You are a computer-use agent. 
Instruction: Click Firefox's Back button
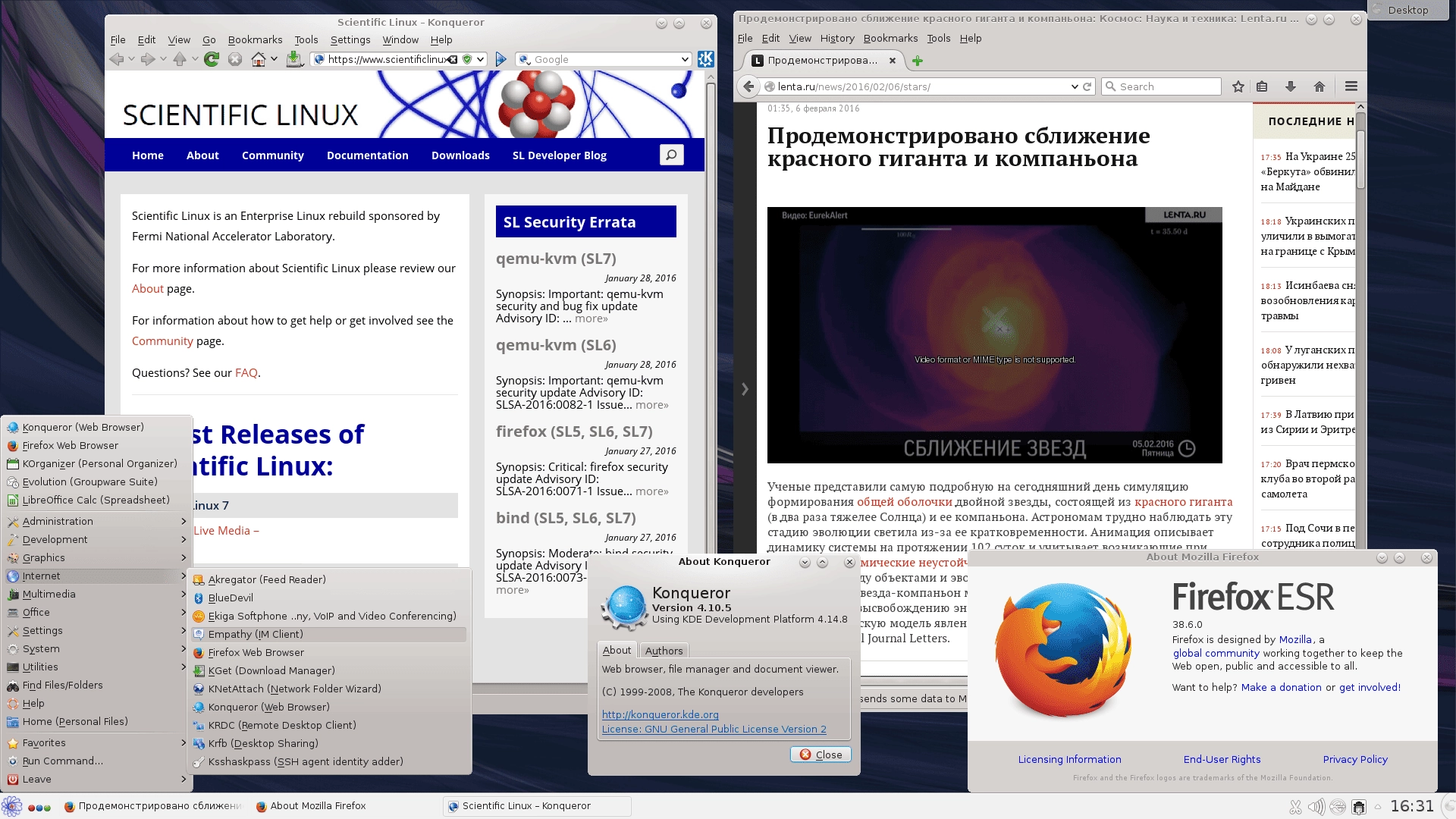click(x=748, y=86)
